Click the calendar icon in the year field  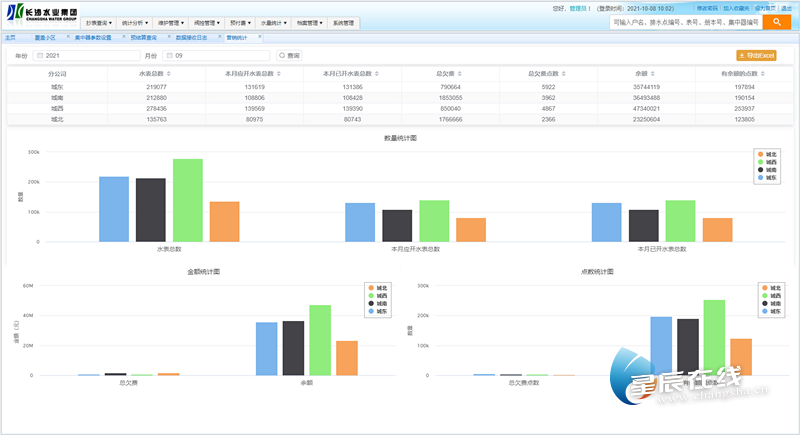pos(39,56)
